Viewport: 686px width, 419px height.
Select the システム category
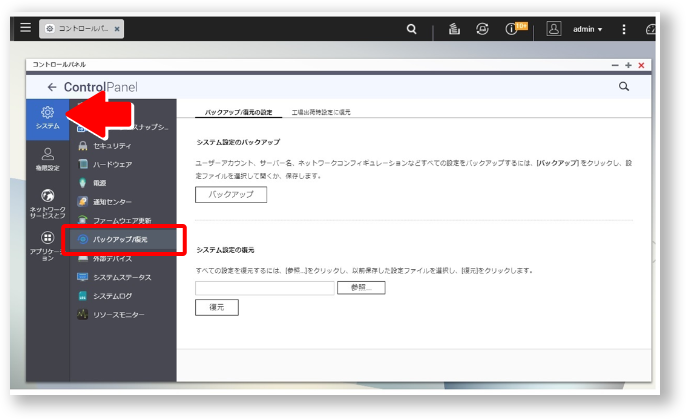click(48, 118)
